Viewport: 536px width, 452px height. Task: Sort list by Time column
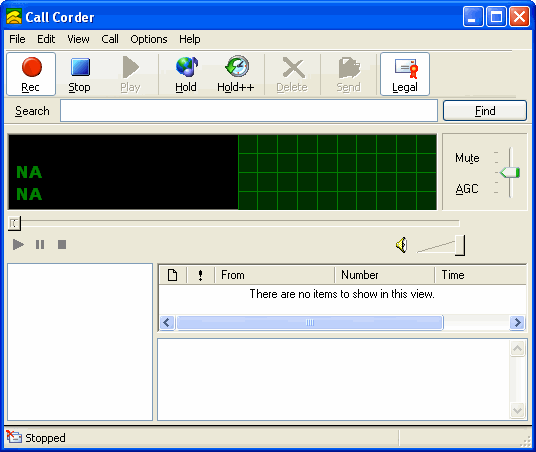[481, 275]
